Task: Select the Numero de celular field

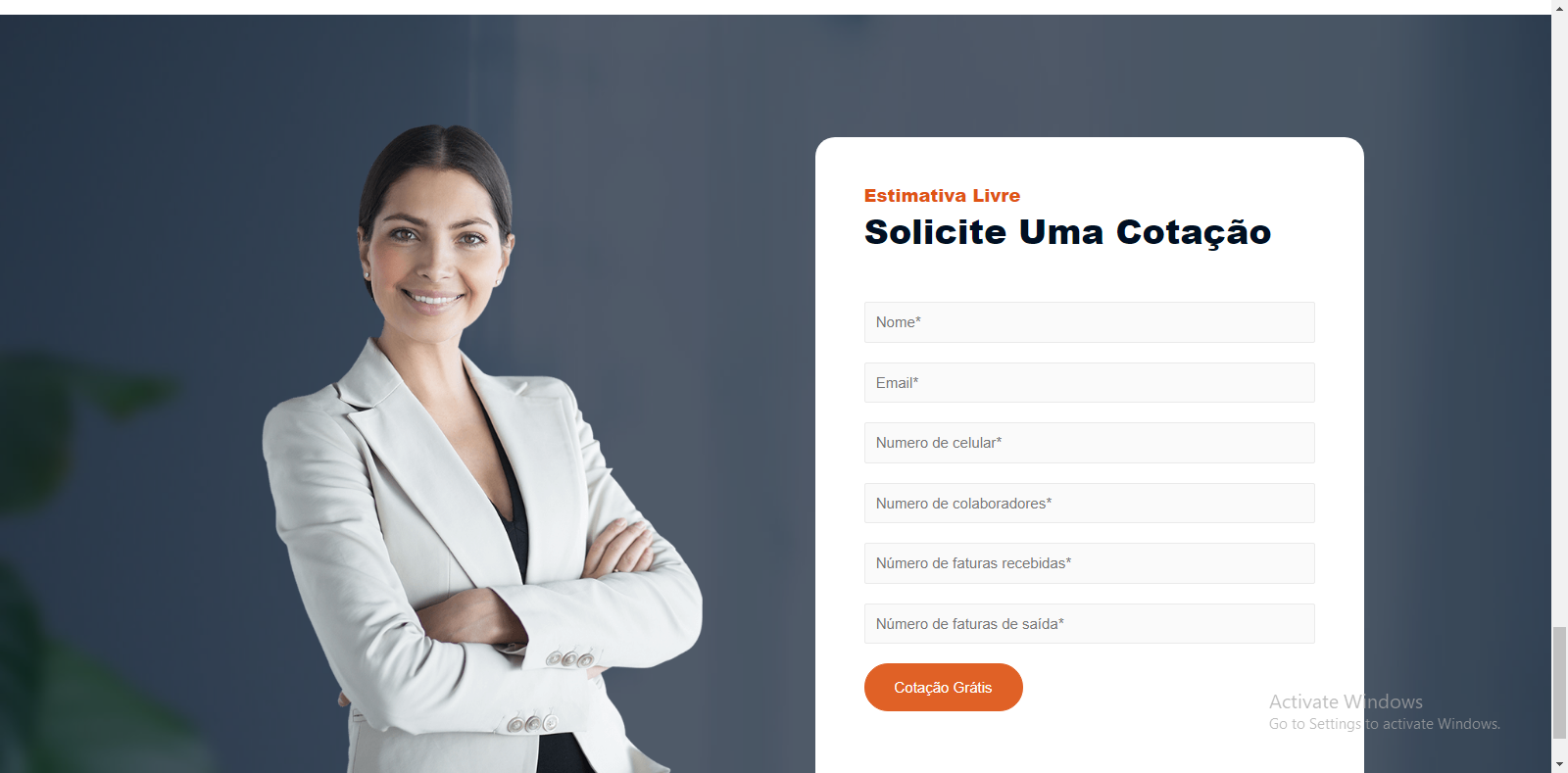Action: coord(1089,443)
